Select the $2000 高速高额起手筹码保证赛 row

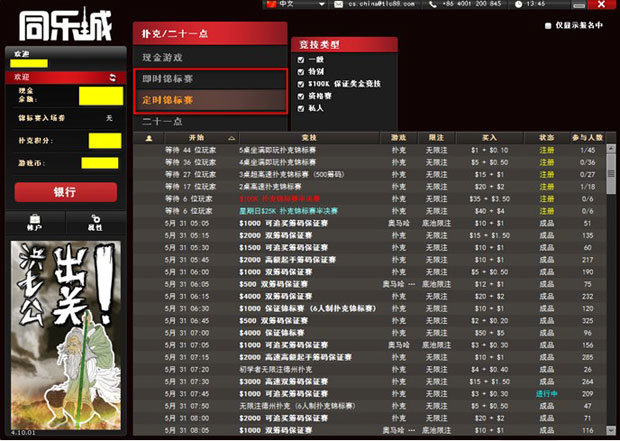click(x=369, y=358)
